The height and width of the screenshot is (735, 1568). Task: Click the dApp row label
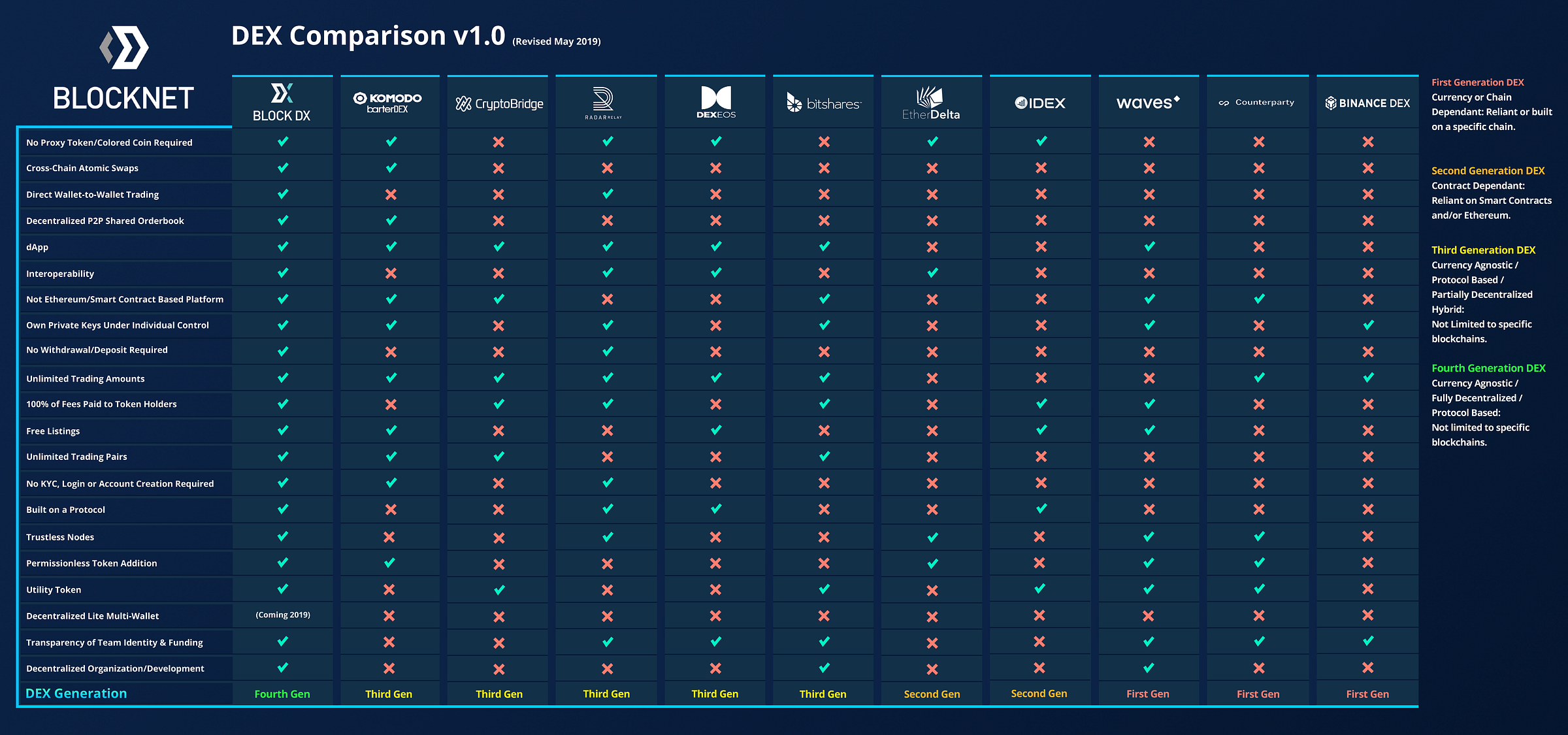(37, 247)
